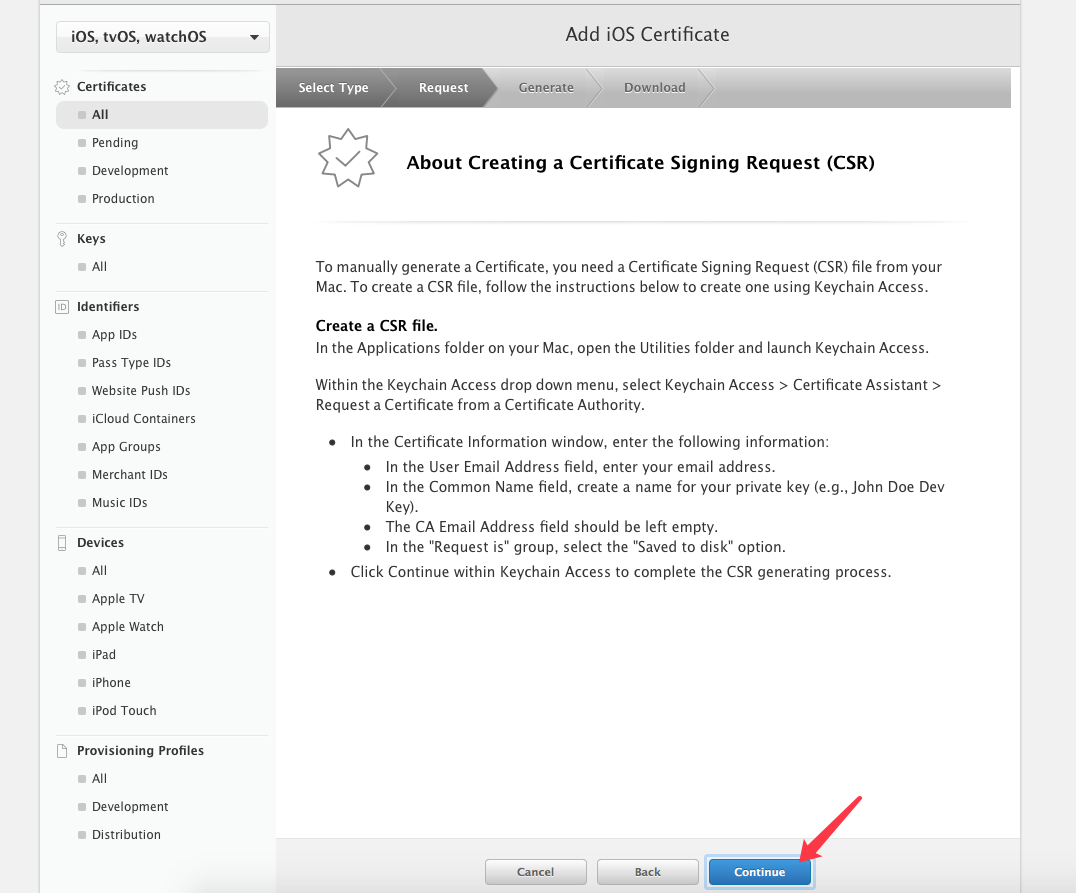Select All under Certificates
The image size is (1076, 893).
(162, 115)
